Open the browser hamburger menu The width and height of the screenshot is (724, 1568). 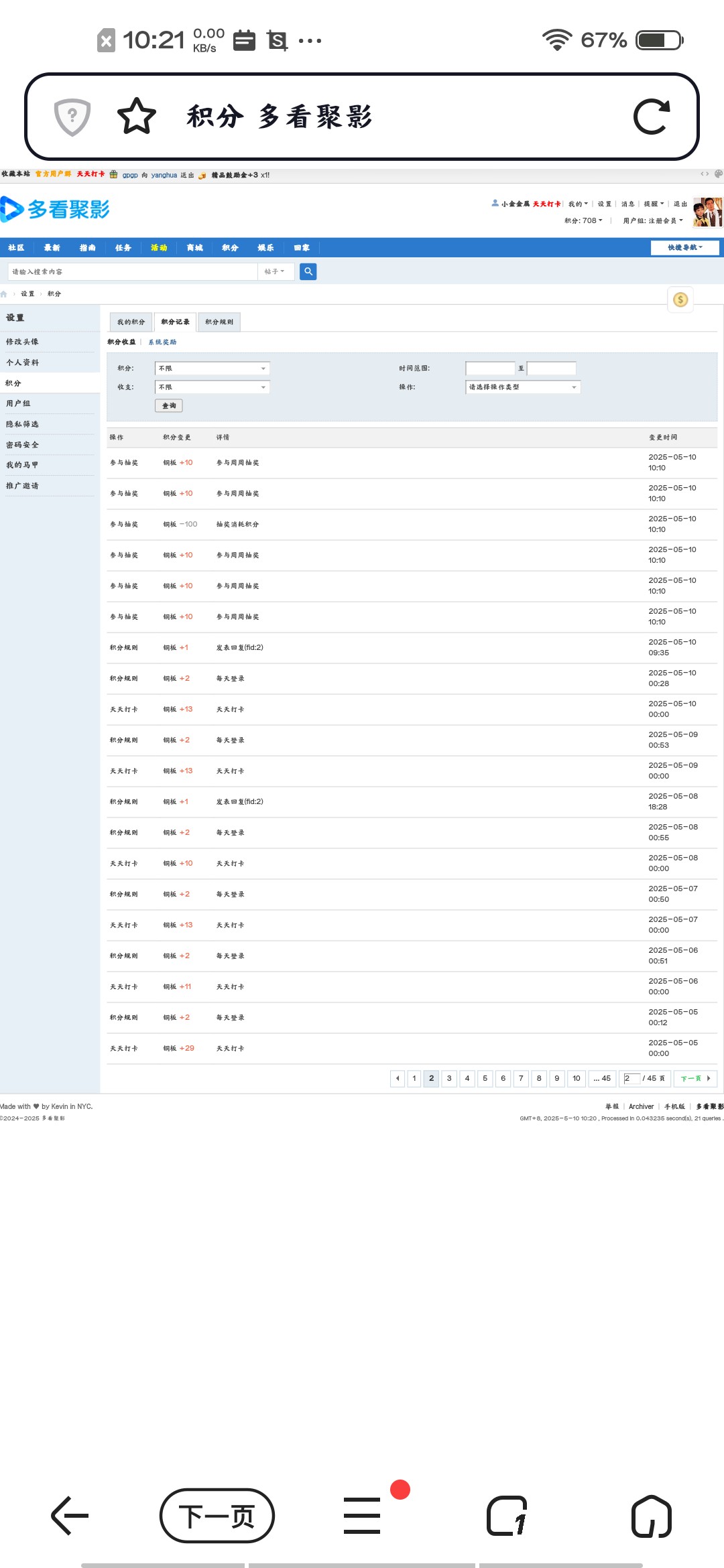coord(362,1516)
